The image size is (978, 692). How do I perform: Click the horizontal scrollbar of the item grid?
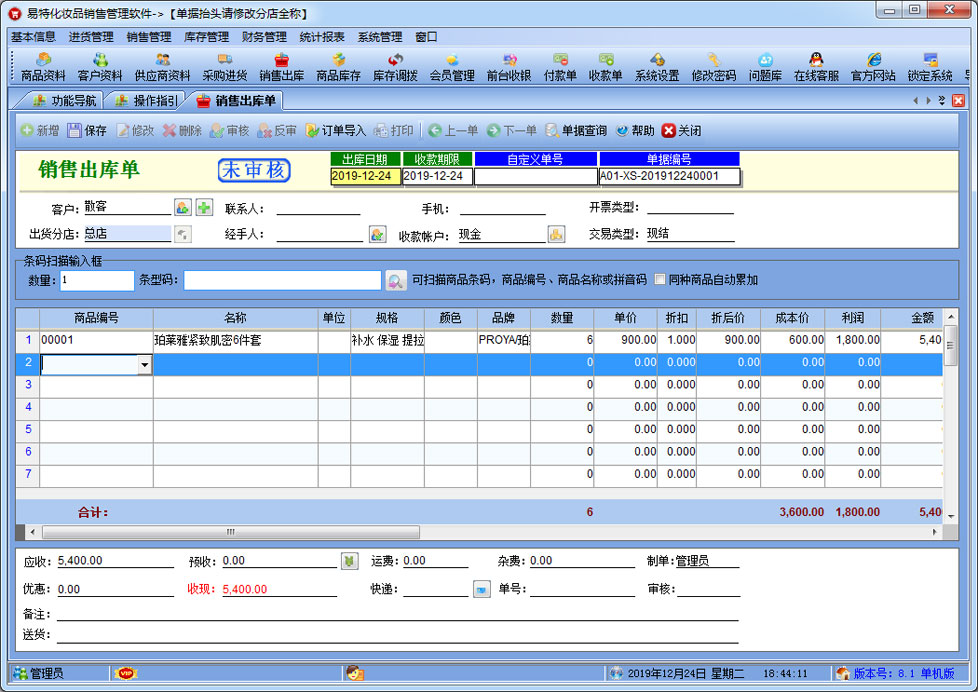[230, 532]
